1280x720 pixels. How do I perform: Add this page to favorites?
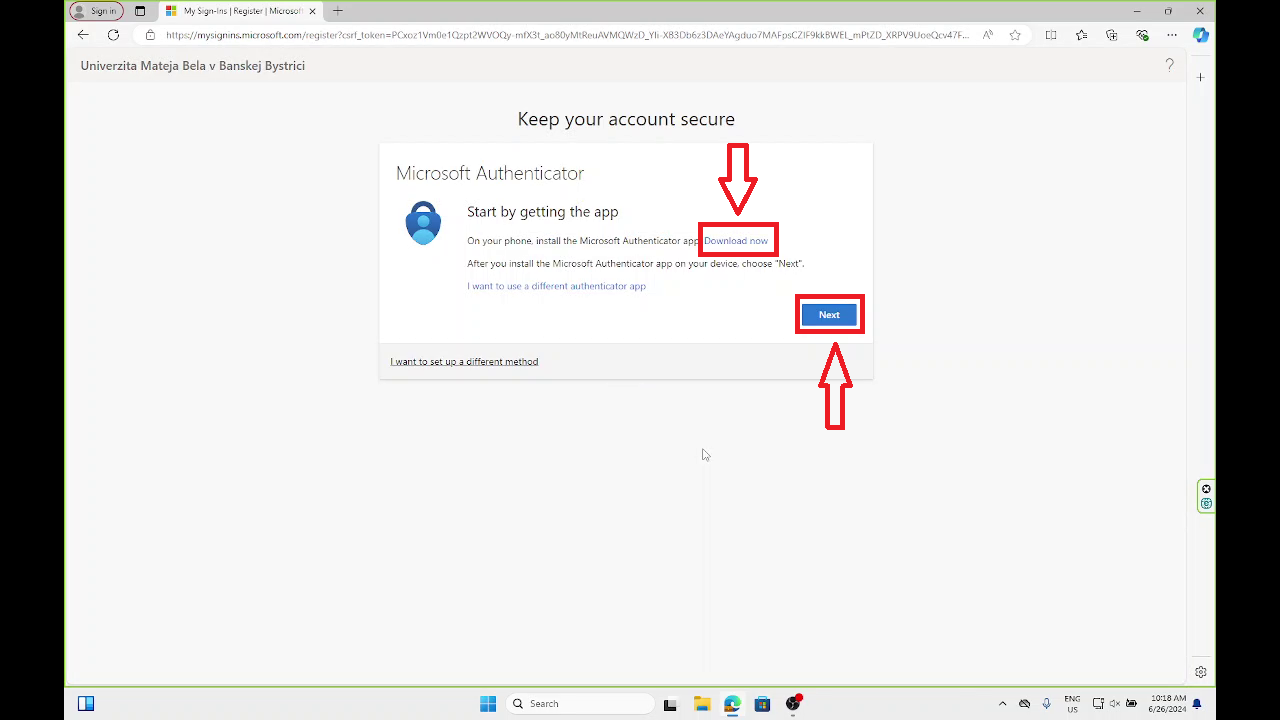pos(1015,35)
